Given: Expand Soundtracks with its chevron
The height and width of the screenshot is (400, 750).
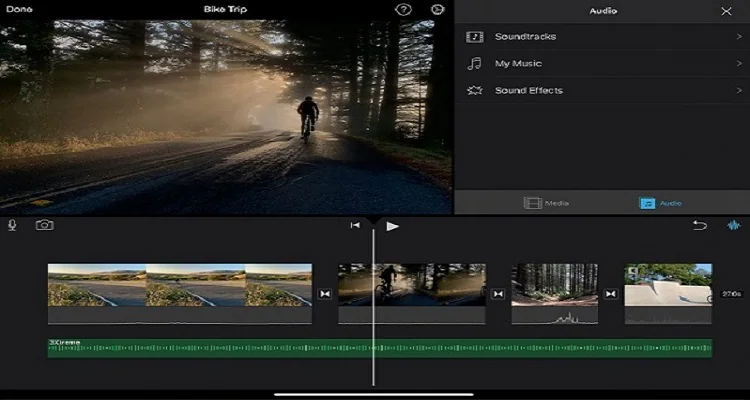Looking at the screenshot, I should (x=739, y=36).
